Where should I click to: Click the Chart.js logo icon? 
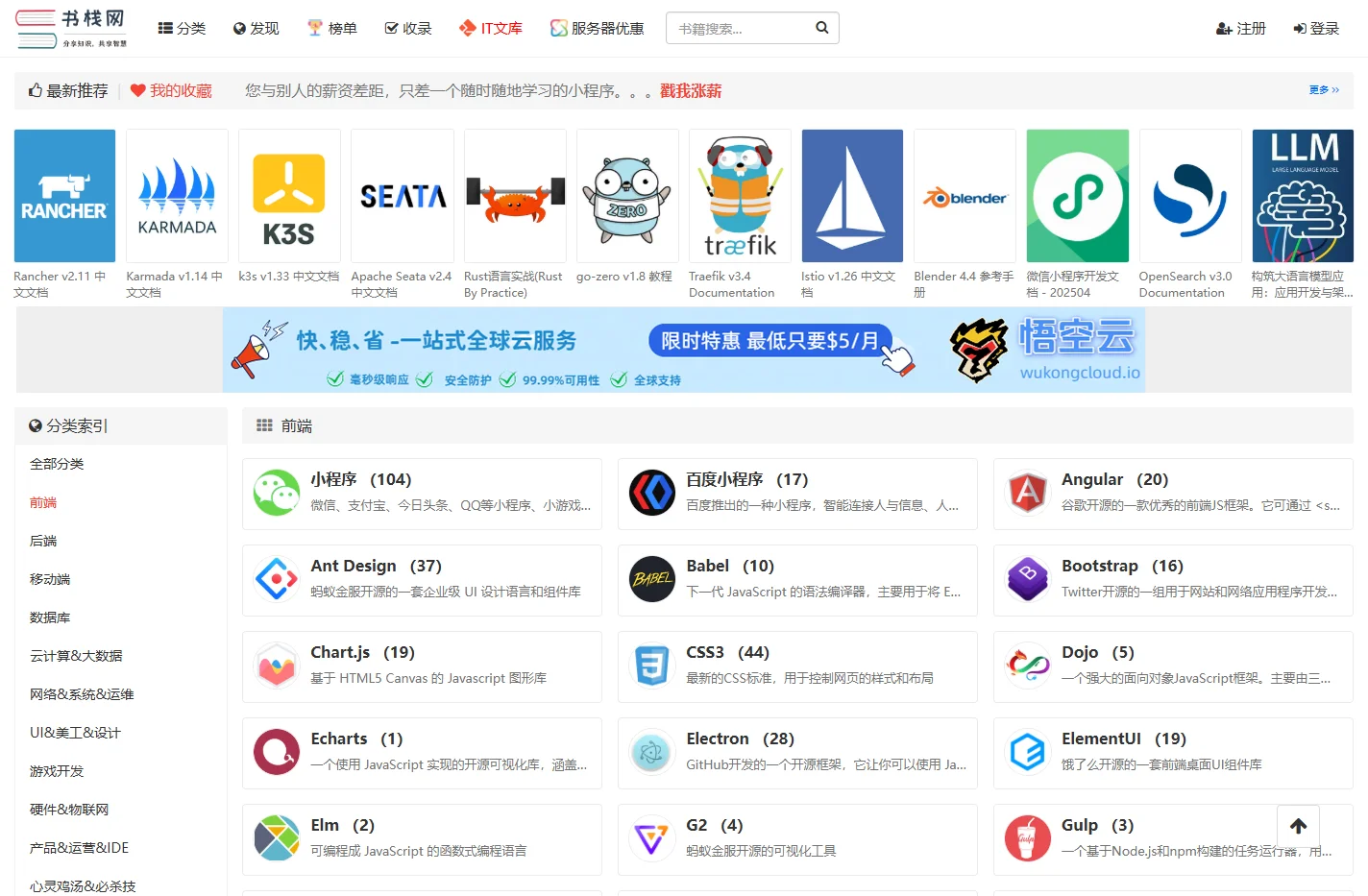pyautogui.click(x=277, y=666)
